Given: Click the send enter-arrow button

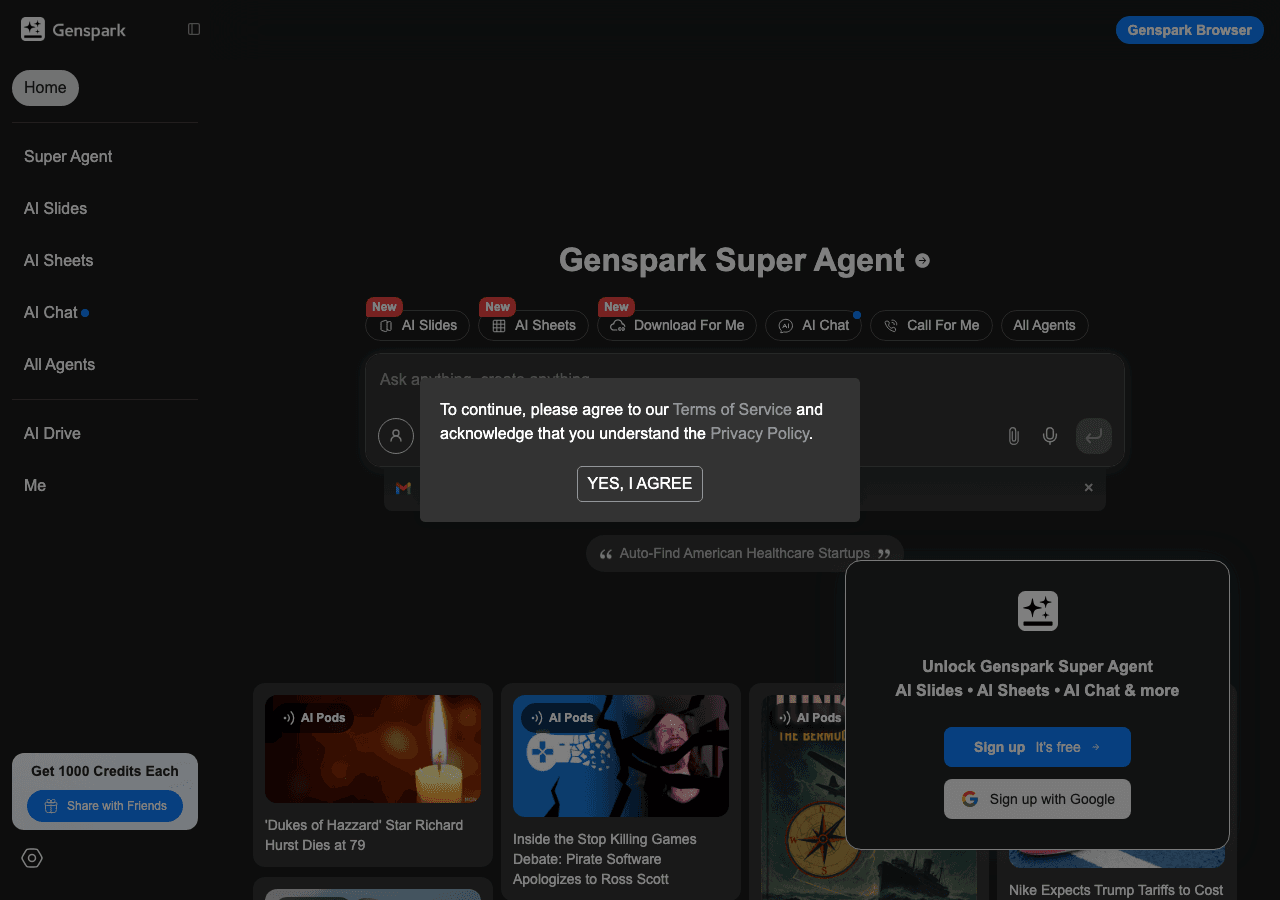Looking at the screenshot, I should (x=1094, y=436).
